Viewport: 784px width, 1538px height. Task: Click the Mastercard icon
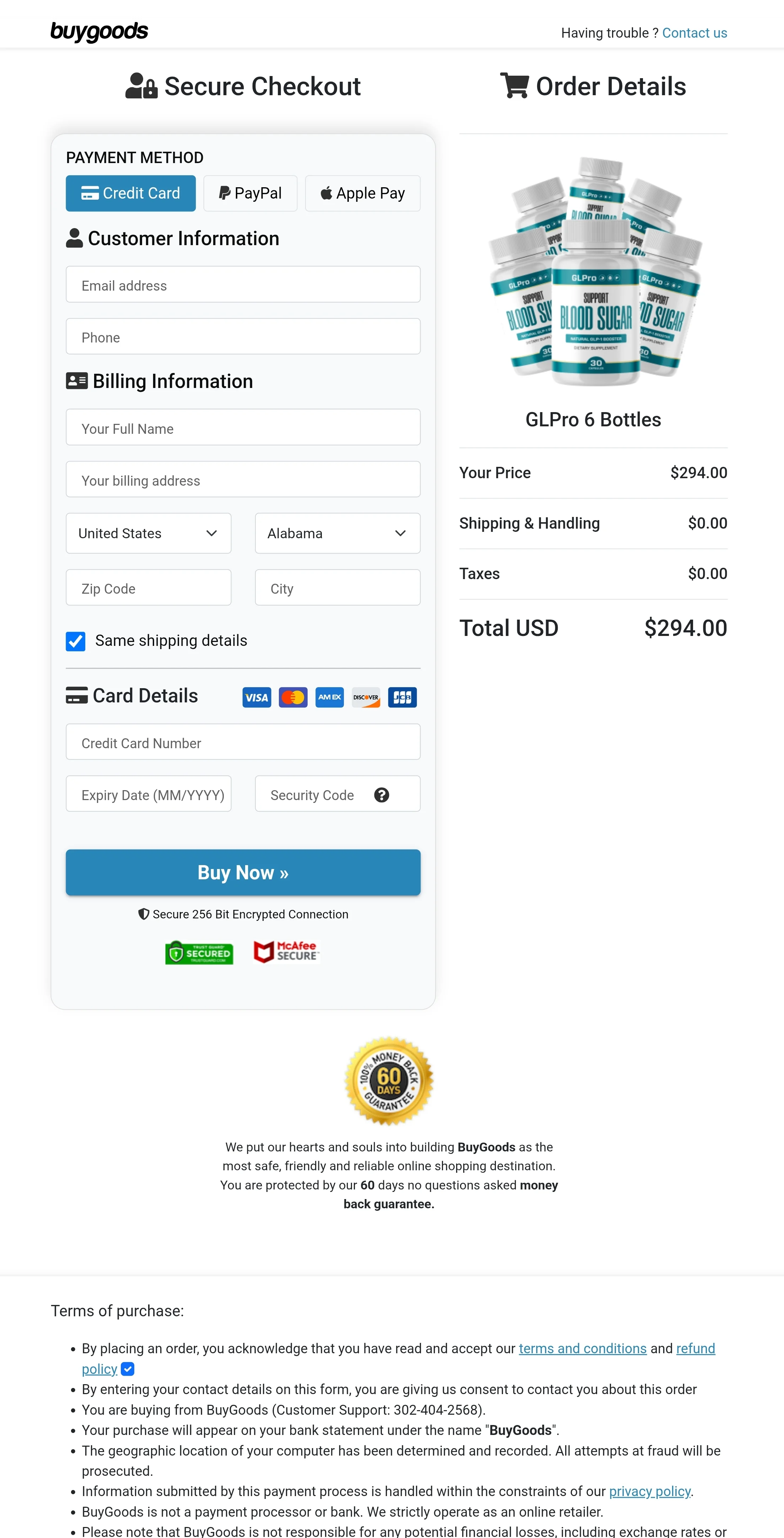(x=293, y=697)
